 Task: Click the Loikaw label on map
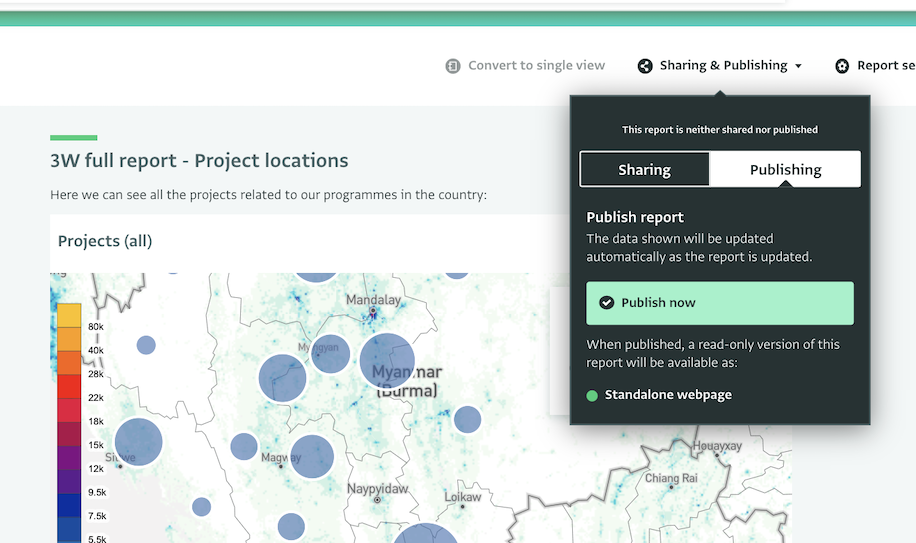point(463,497)
